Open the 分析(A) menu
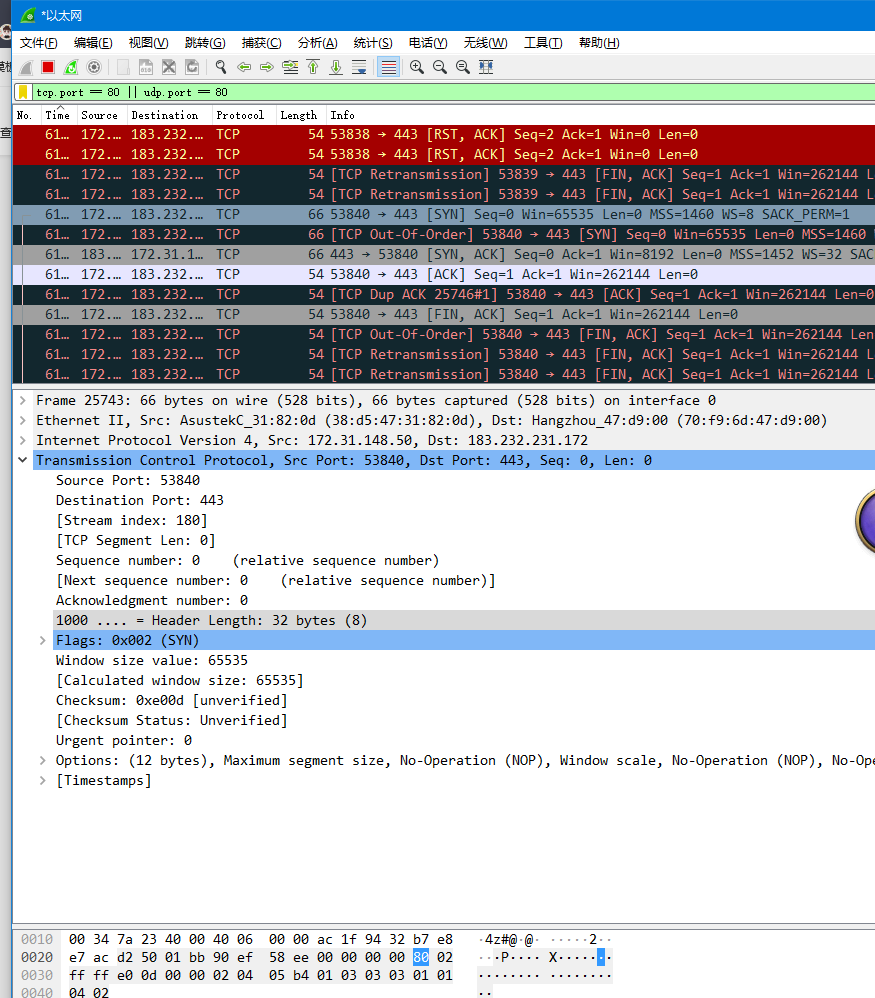Viewport: 875px width, 998px height. tap(318, 43)
